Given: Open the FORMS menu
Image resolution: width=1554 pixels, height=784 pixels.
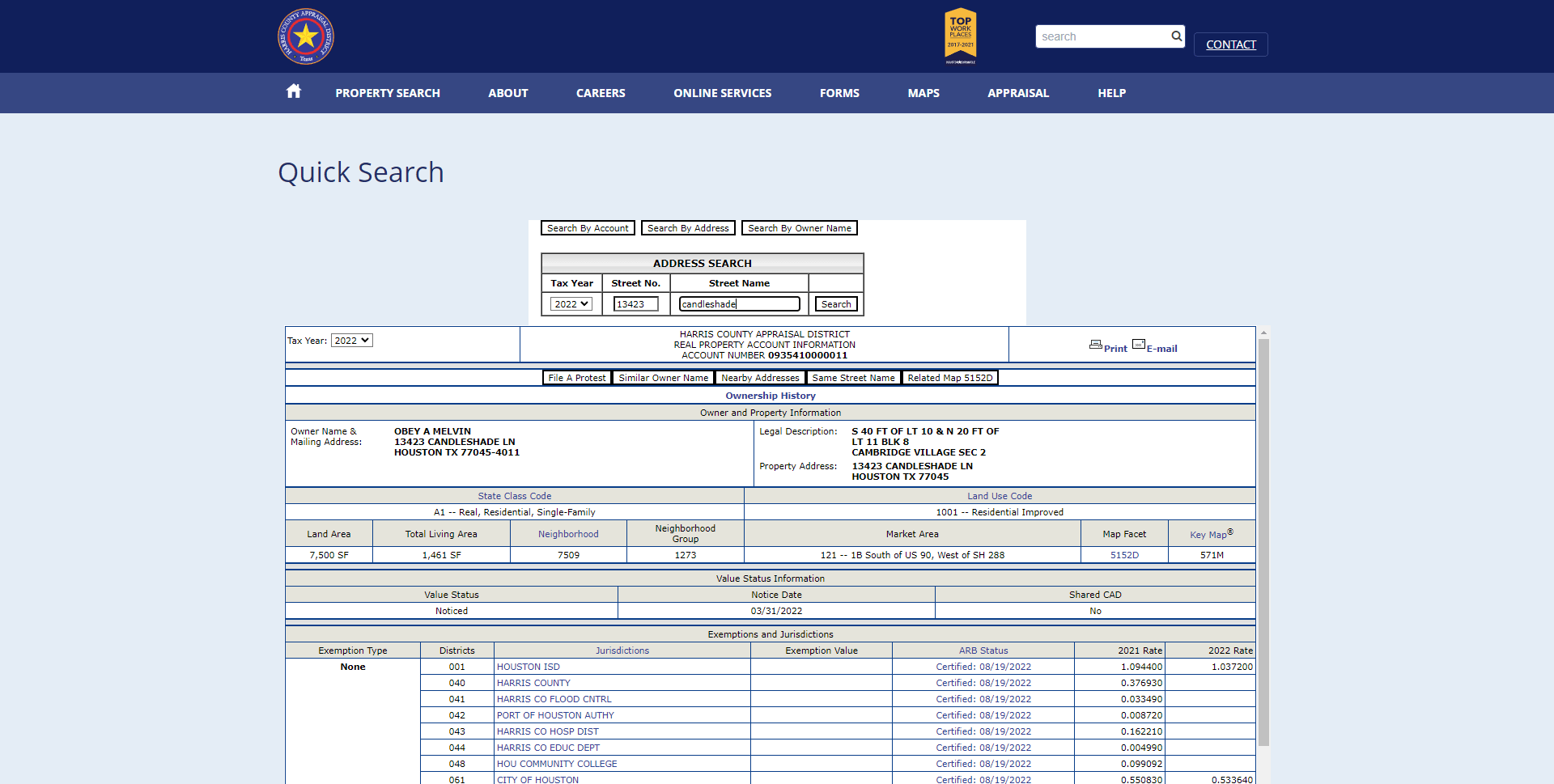Looking at the screenshot, I should pos(839,93).
